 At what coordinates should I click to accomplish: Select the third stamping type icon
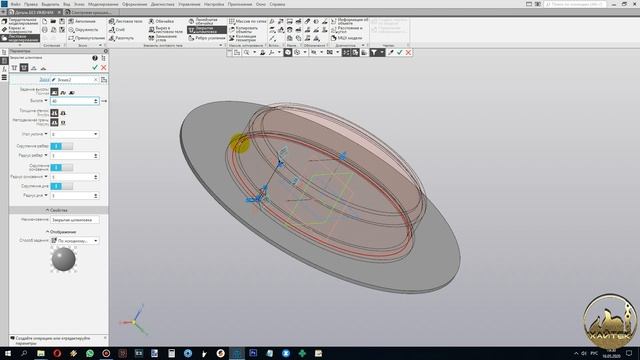point(34,68)
